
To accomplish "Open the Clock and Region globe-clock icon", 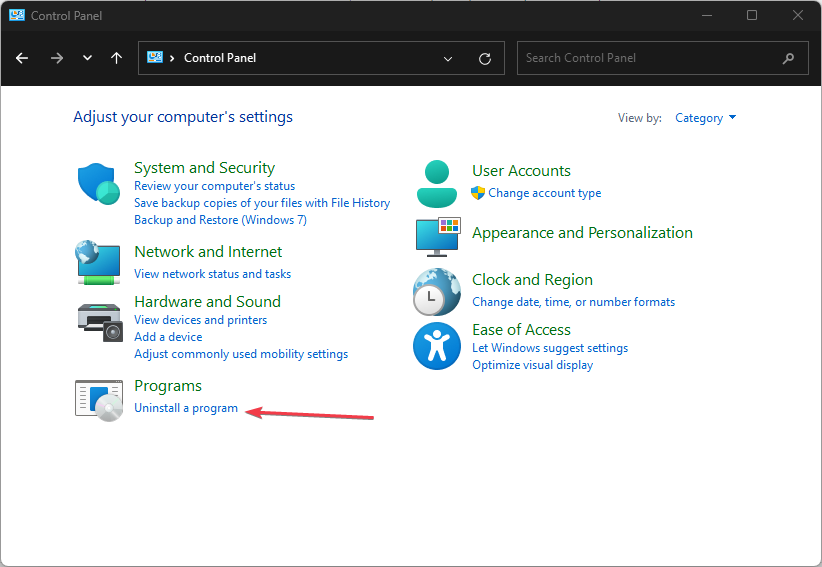I will pos(437,292).
